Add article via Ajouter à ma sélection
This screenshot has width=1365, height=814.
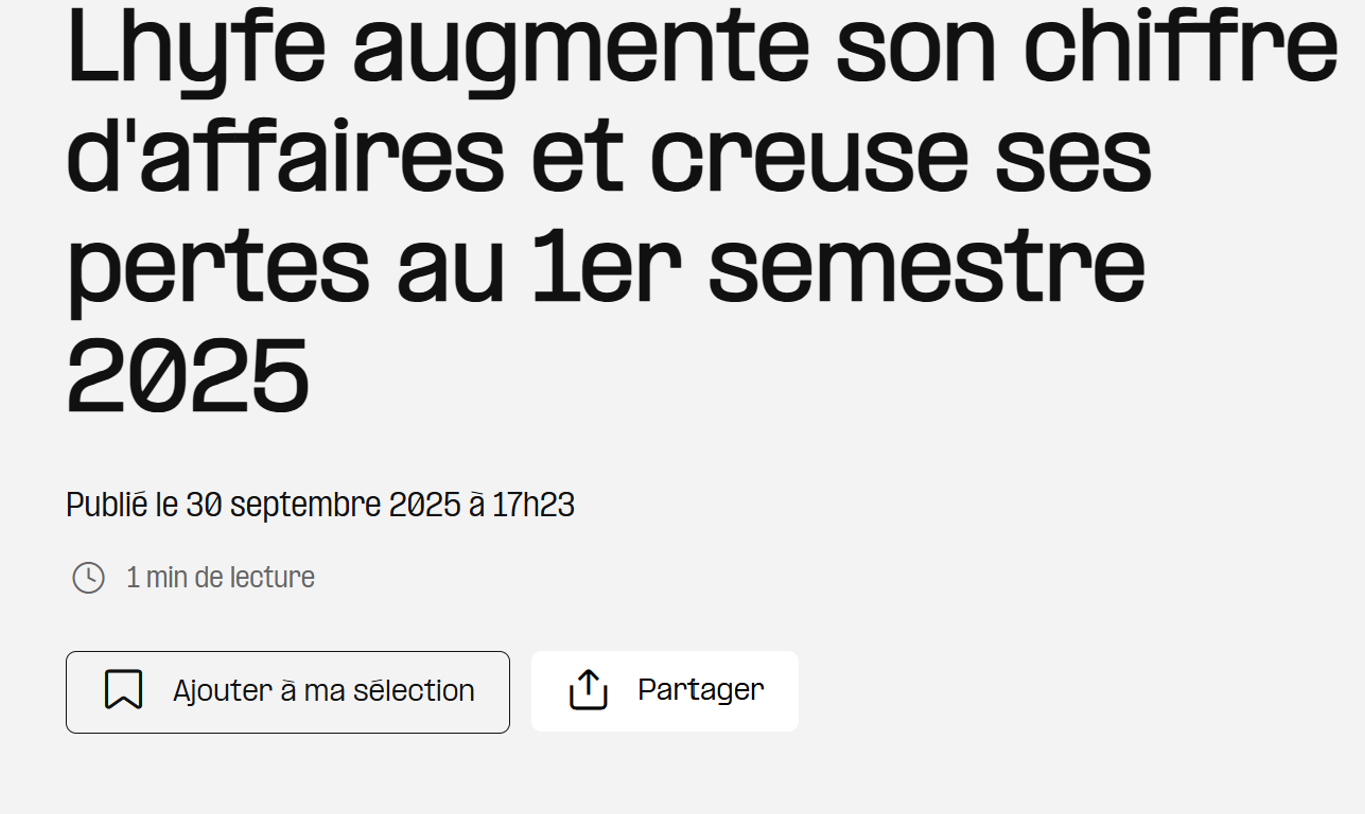[323, 691]
